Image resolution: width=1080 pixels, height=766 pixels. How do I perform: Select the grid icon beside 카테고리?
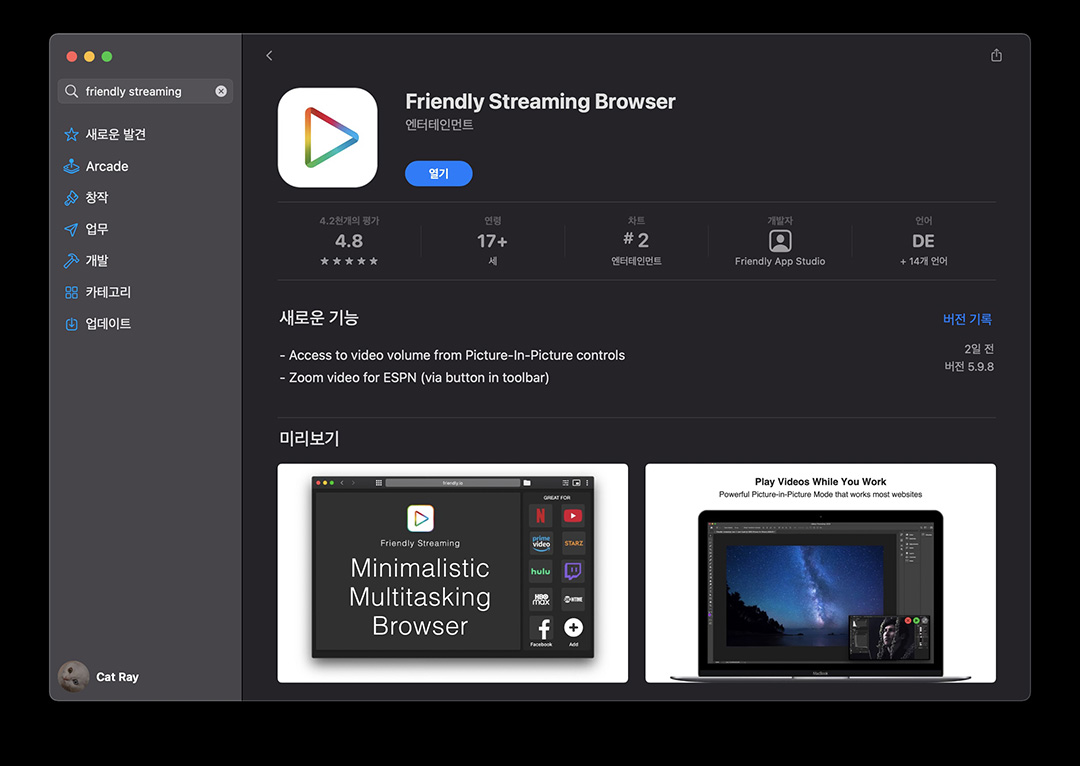coord(72,292)
